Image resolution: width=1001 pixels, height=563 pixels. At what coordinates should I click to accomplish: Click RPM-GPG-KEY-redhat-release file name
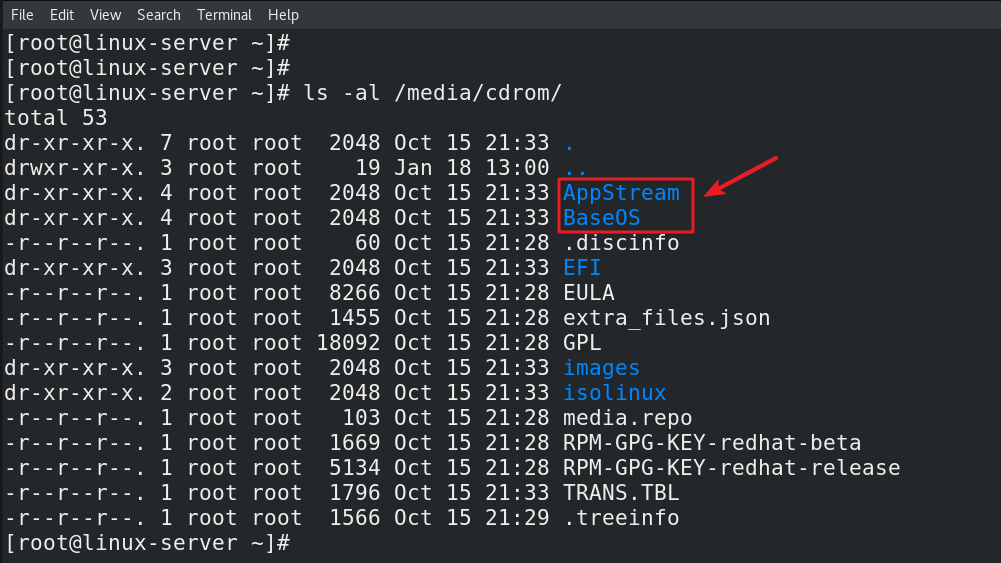point(732,468)
